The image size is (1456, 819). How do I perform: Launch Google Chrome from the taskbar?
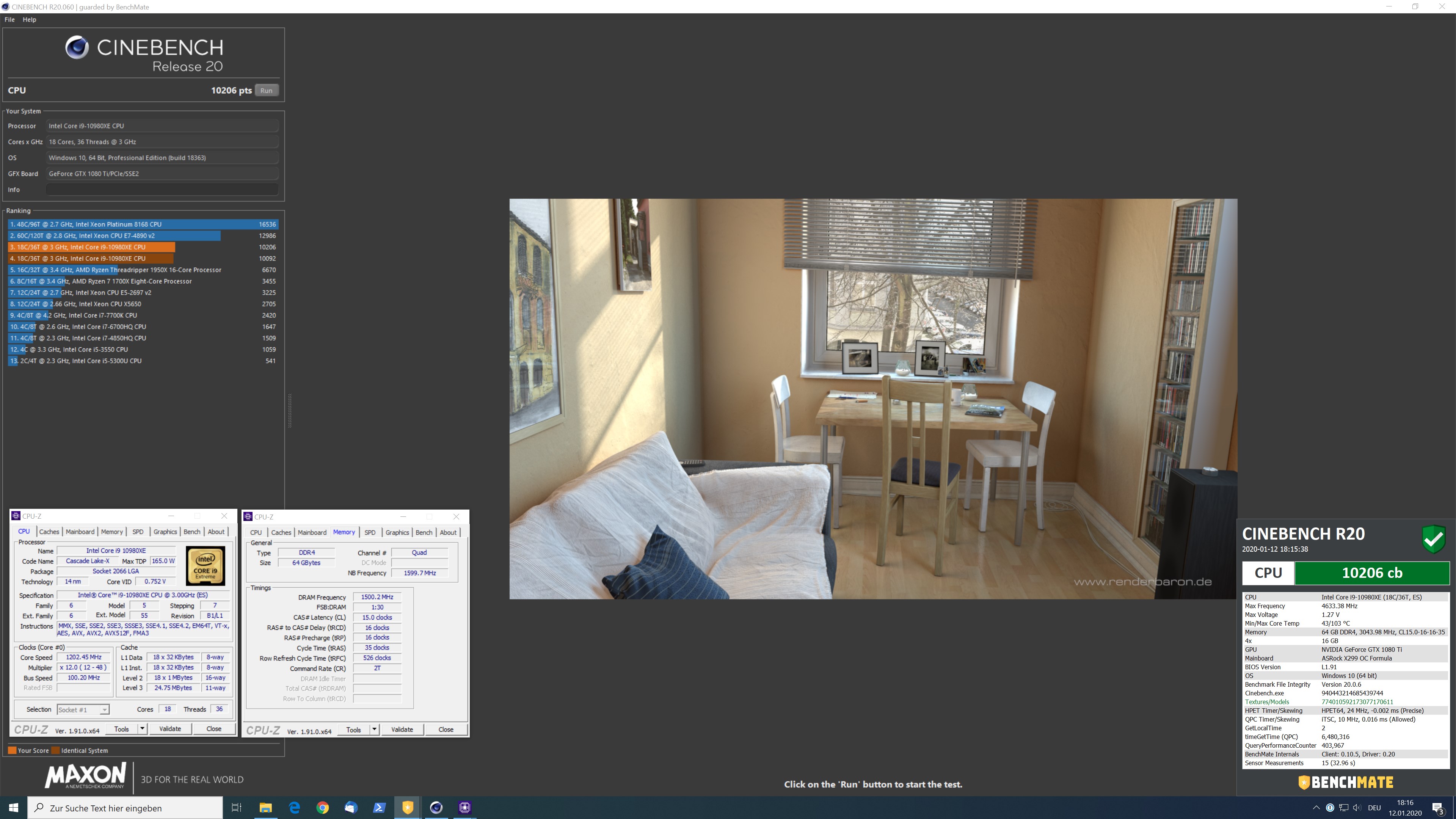(x=323, y=808)
